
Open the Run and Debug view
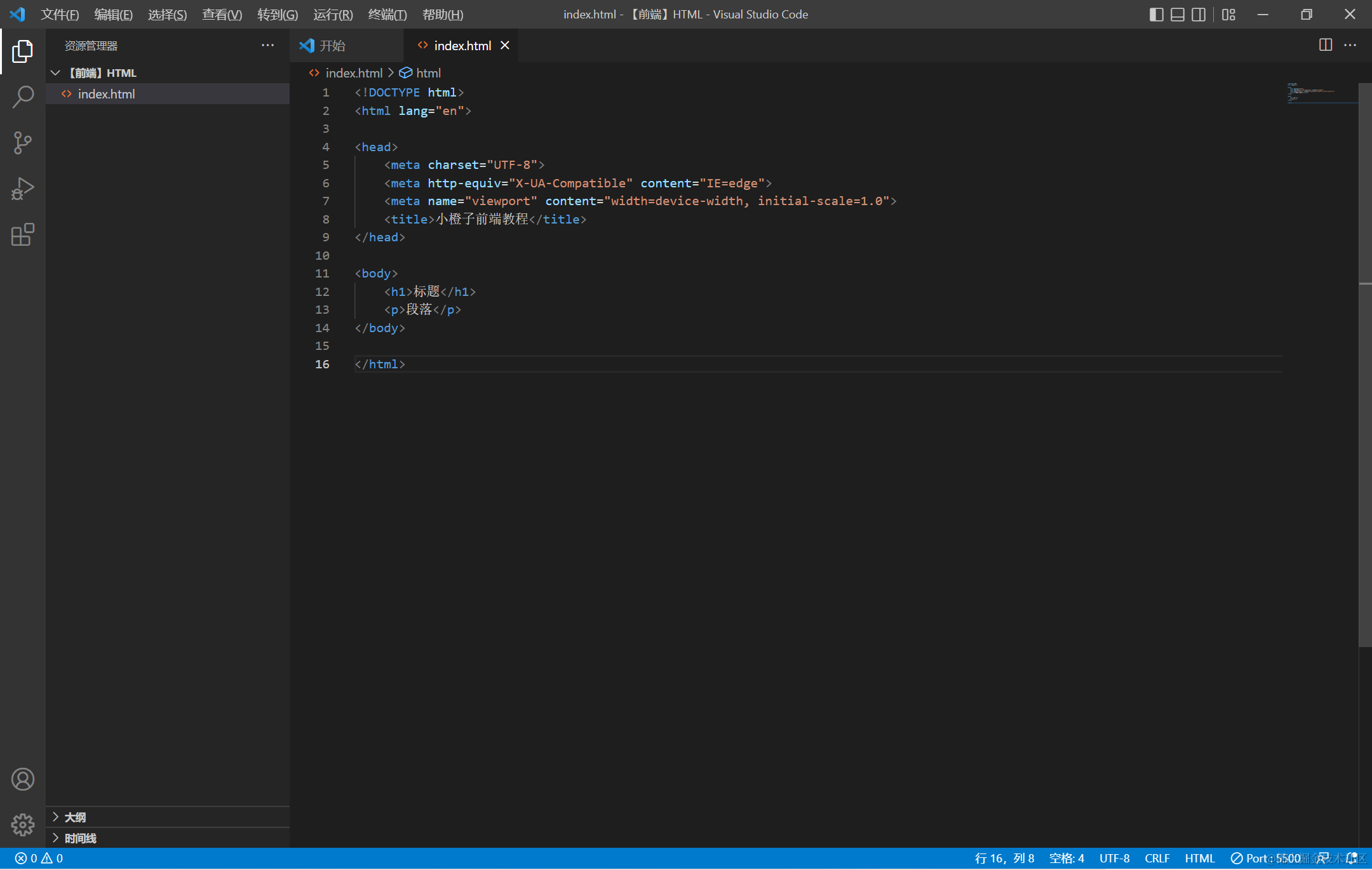23,189
